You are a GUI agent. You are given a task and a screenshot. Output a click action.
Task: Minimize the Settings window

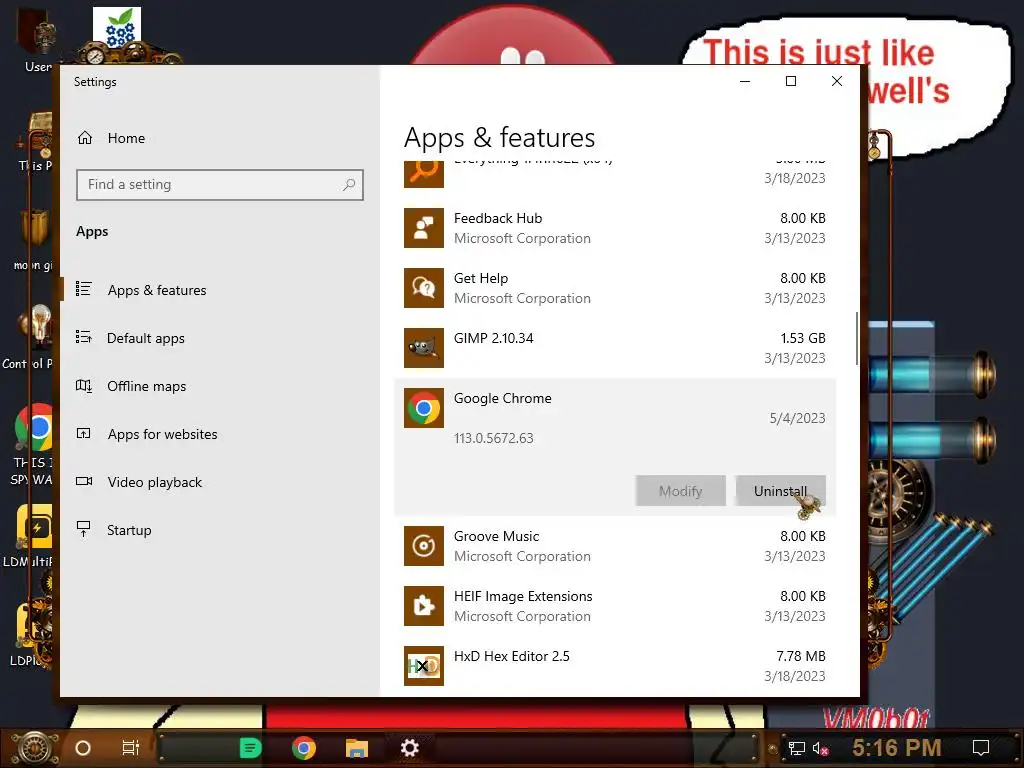point(745,81)
